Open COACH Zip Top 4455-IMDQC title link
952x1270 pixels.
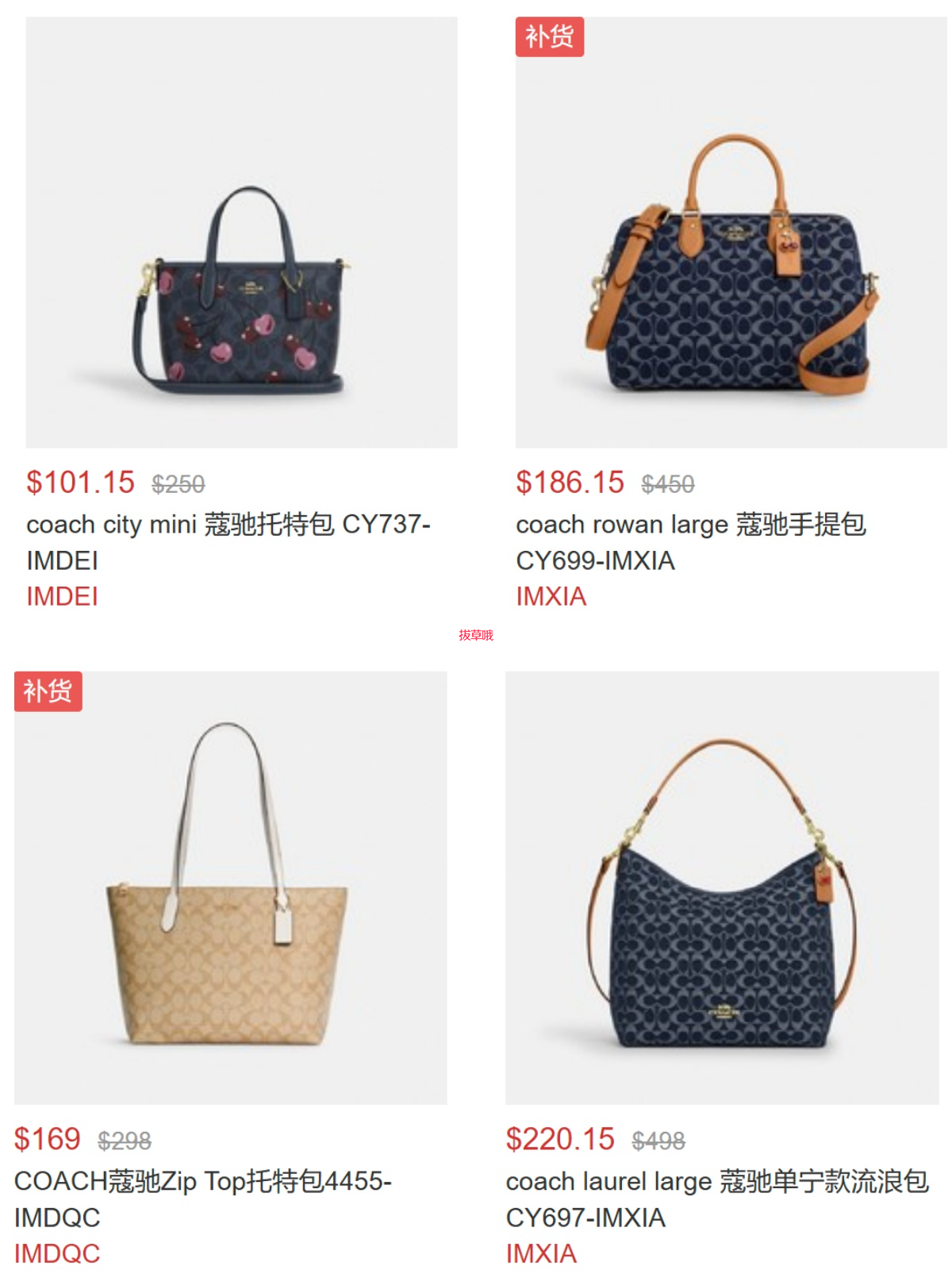pyautogui.click(x=203, y=1199)
